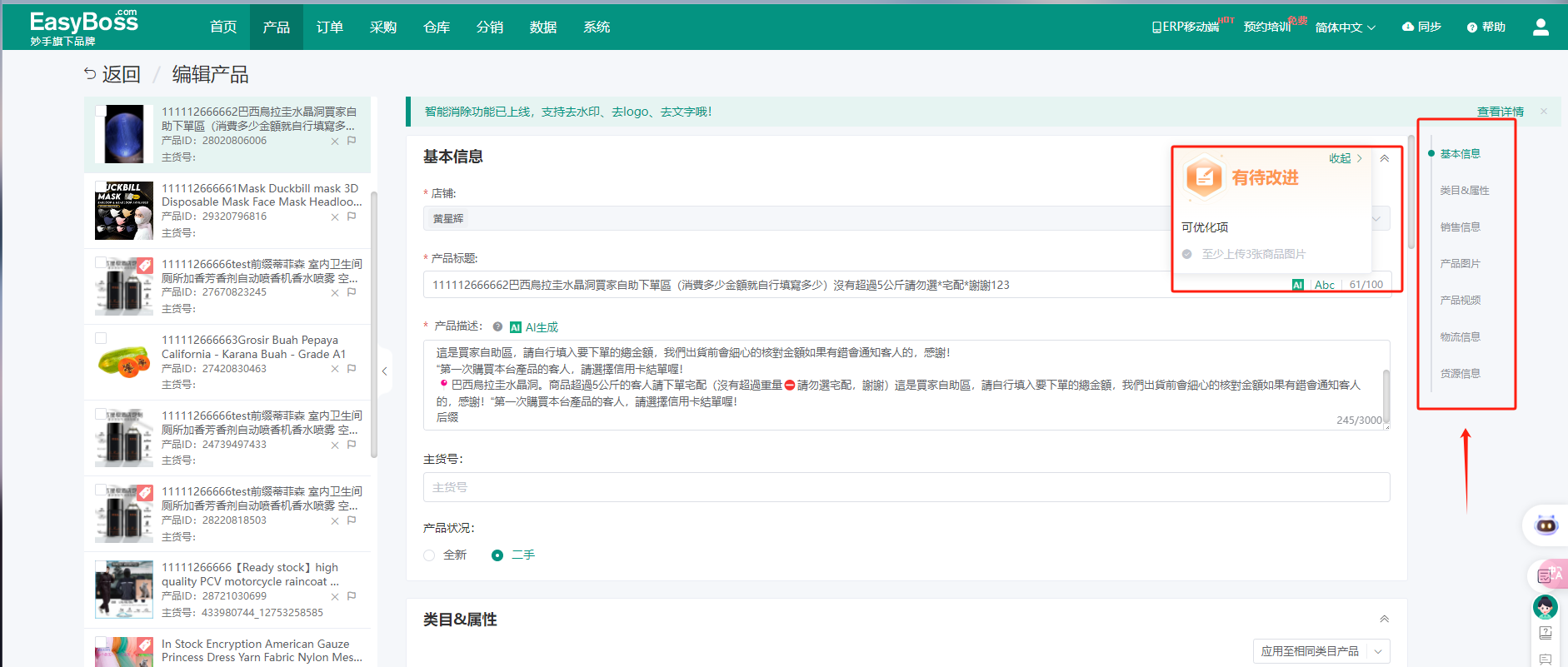Screen dimensions: 1568x667
Task: Collapse the 基本信息 section
Action: pyautogui.click(x=1384, y=158)
